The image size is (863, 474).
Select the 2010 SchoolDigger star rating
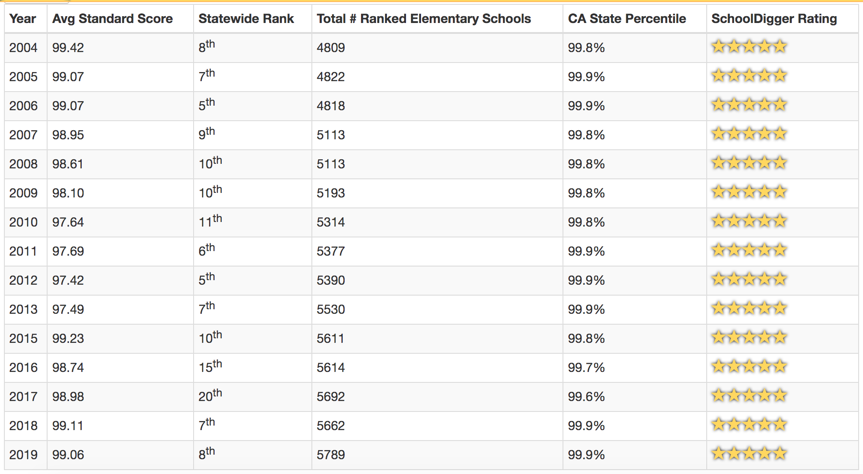coord(749,221)
